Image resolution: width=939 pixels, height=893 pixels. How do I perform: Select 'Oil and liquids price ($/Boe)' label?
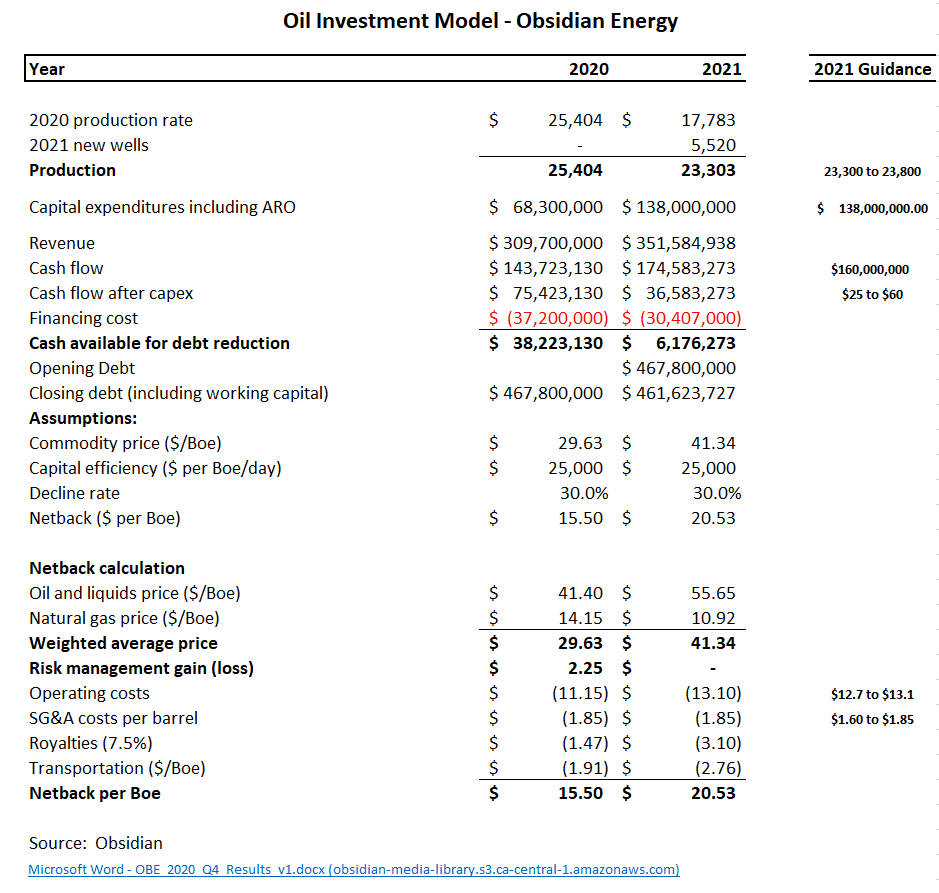click(x=135, y=594)
